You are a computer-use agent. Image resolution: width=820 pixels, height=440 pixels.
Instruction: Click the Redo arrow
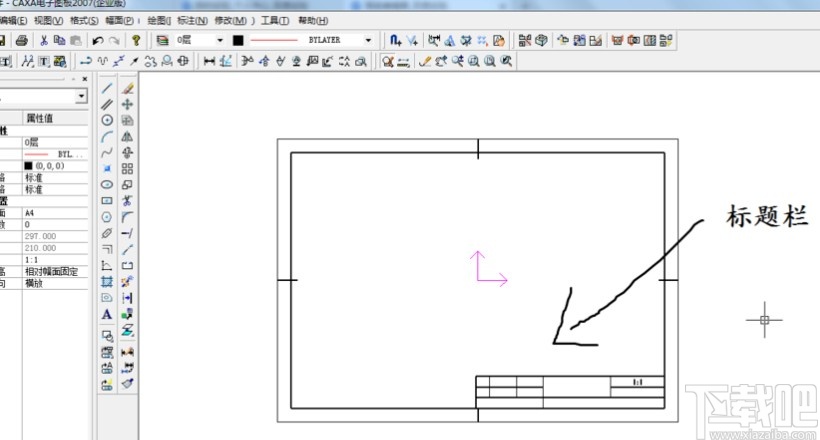pos(114,40)
